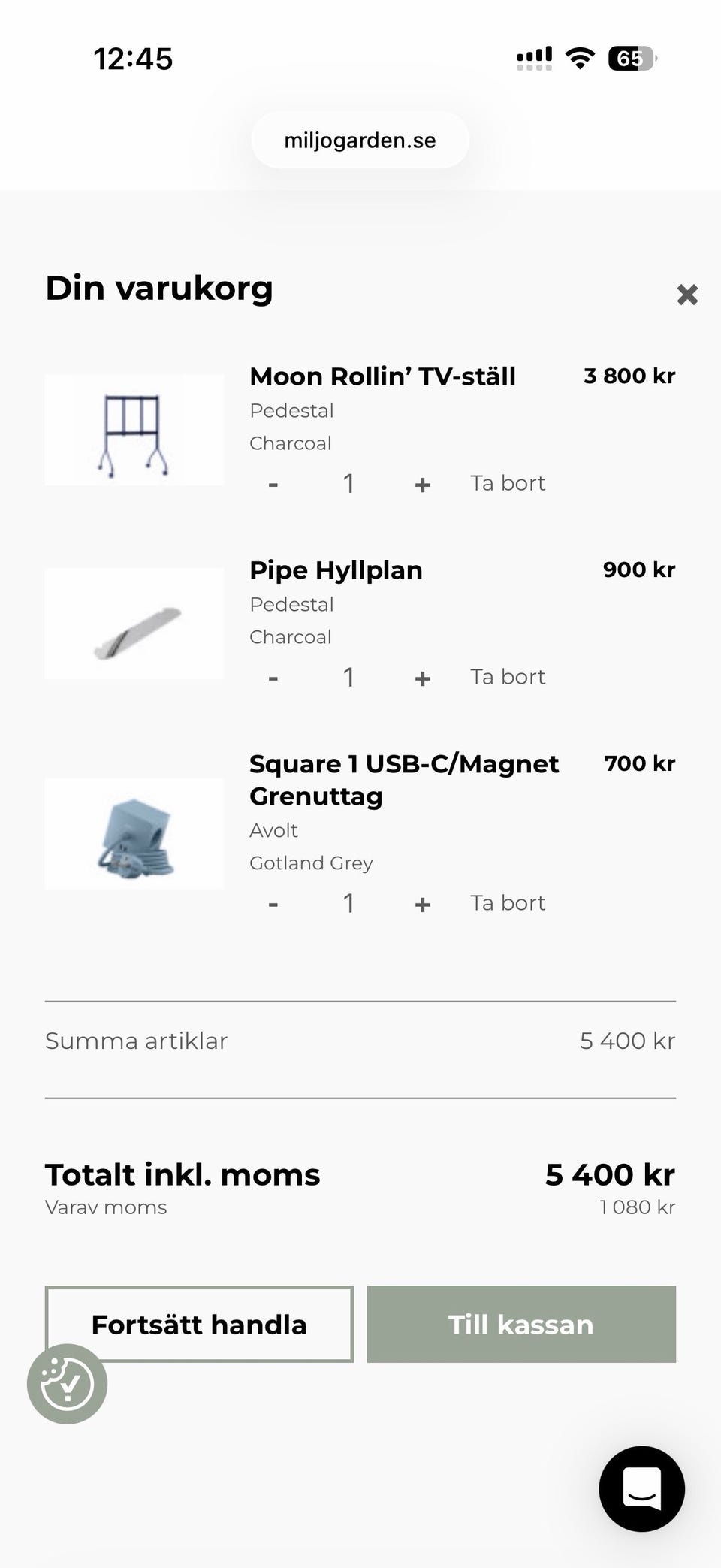721x1568 pixels.
Task: Tap the miljogarden.se address bar
Action: click(360, 140)
